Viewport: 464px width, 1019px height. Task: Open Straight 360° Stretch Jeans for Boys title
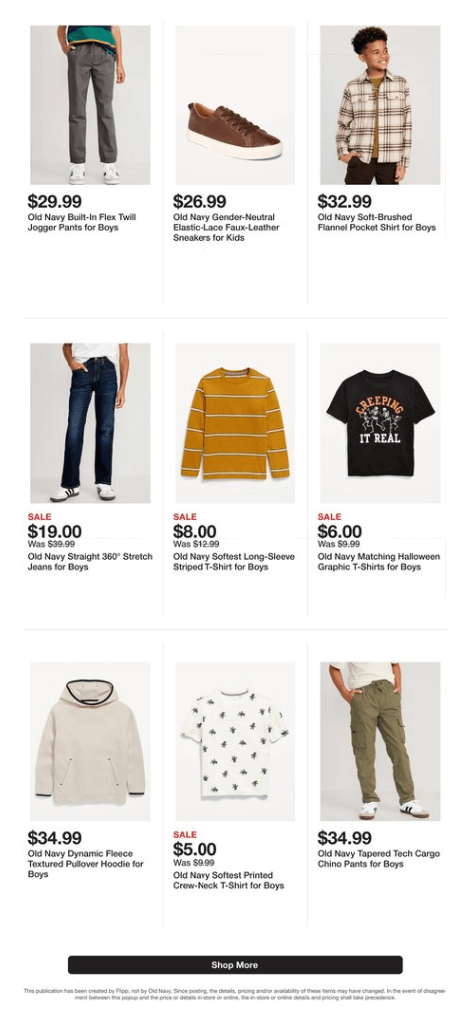[90, 561]
